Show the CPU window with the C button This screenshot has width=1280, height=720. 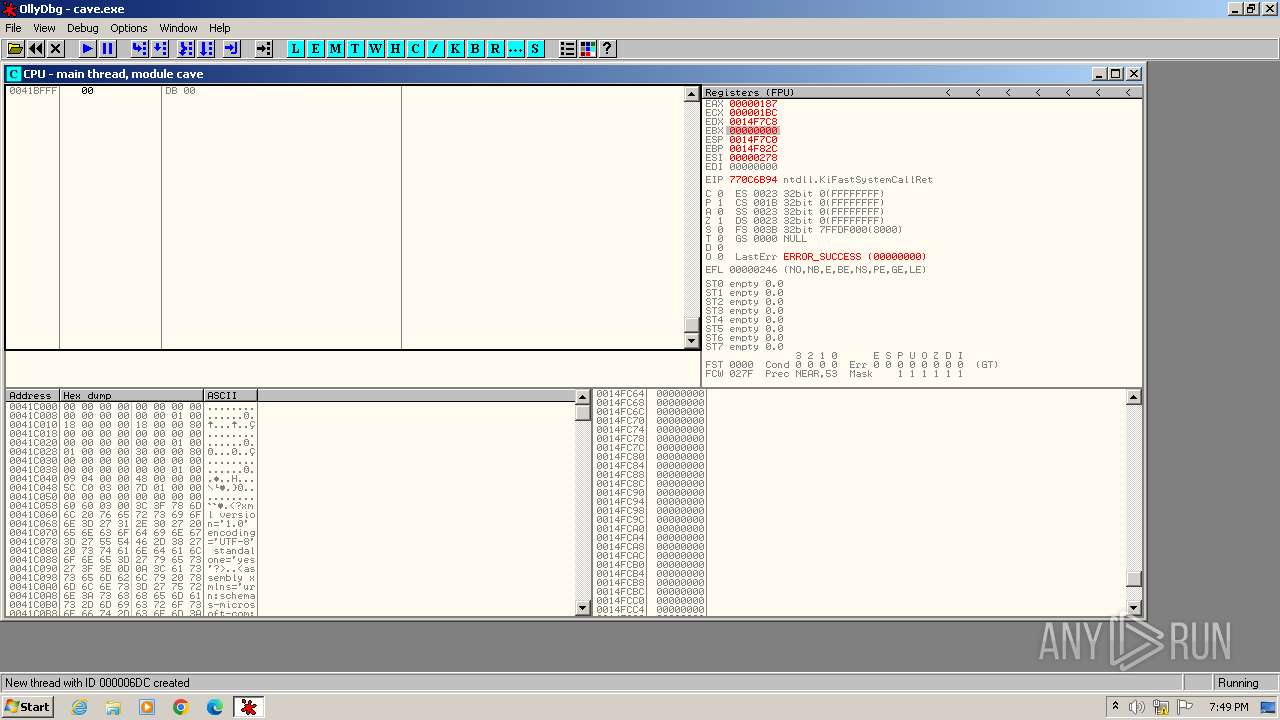click(415, 48)
